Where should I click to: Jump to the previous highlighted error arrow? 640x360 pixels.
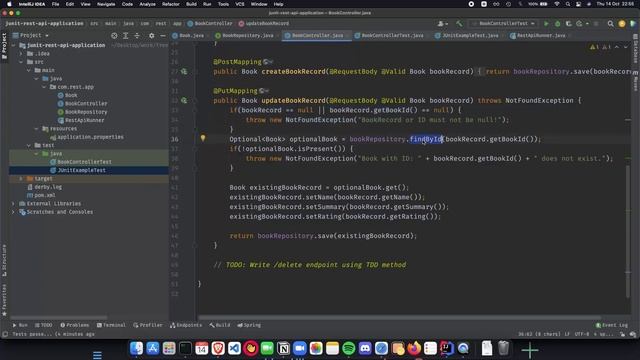pyautogui.click(x=617, y=47)
